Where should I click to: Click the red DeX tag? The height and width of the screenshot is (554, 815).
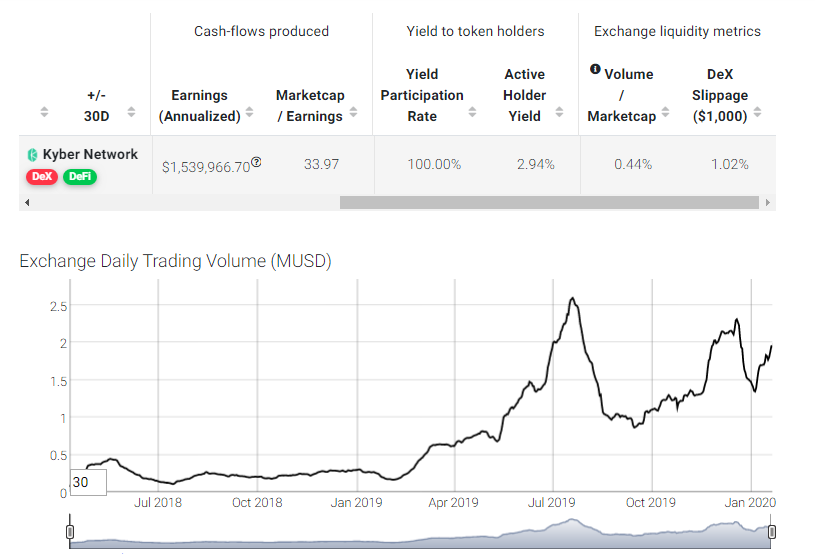point(42,177)
